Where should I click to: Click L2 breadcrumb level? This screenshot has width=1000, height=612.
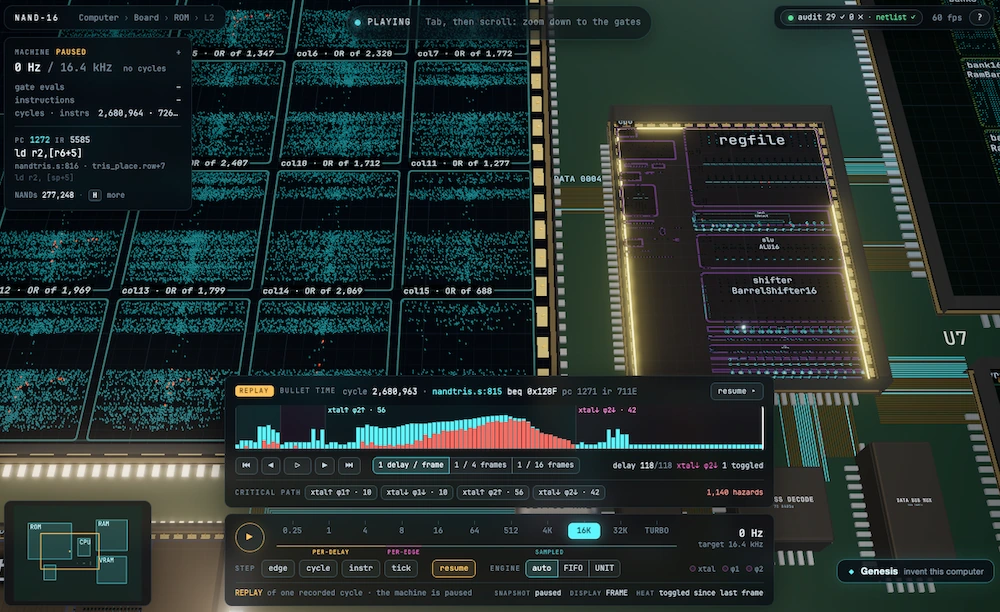tap(209, 18)
